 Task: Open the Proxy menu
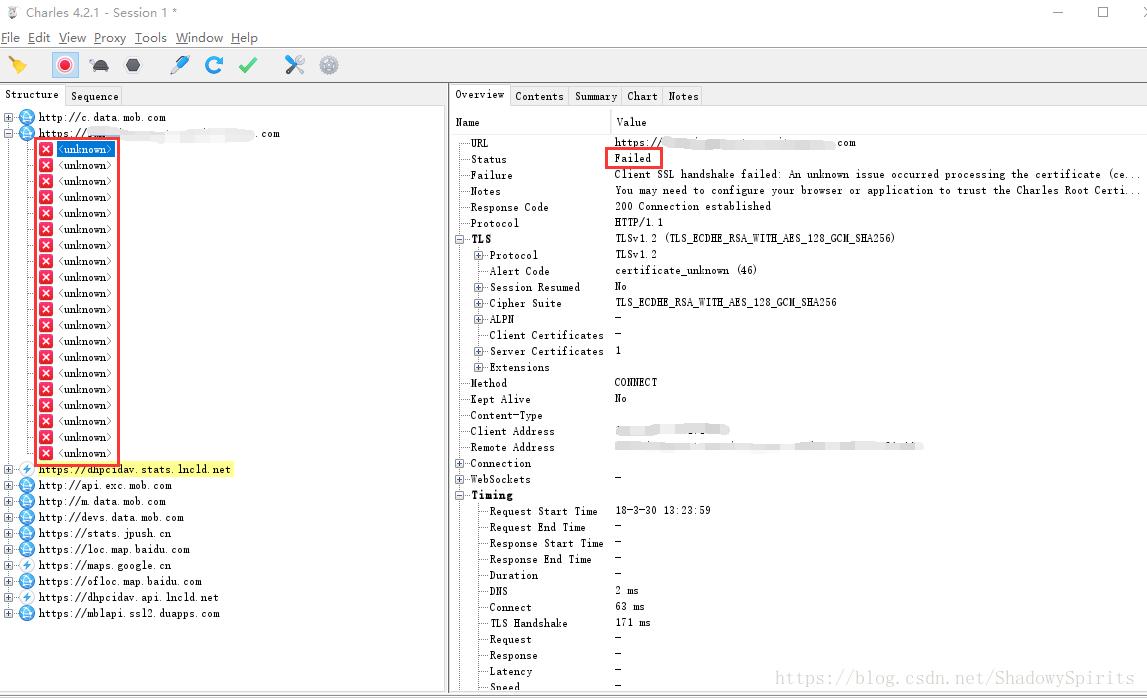click(109, 38)
